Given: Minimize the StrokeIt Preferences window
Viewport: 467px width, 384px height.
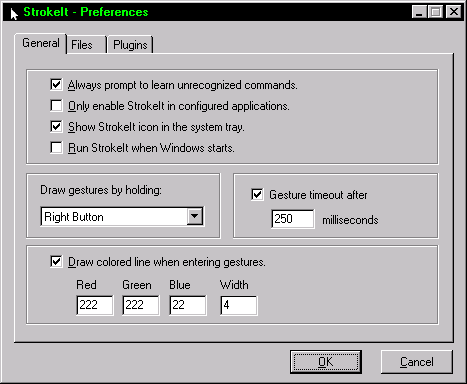Looking at the screenshot, I should click(419, 12).
